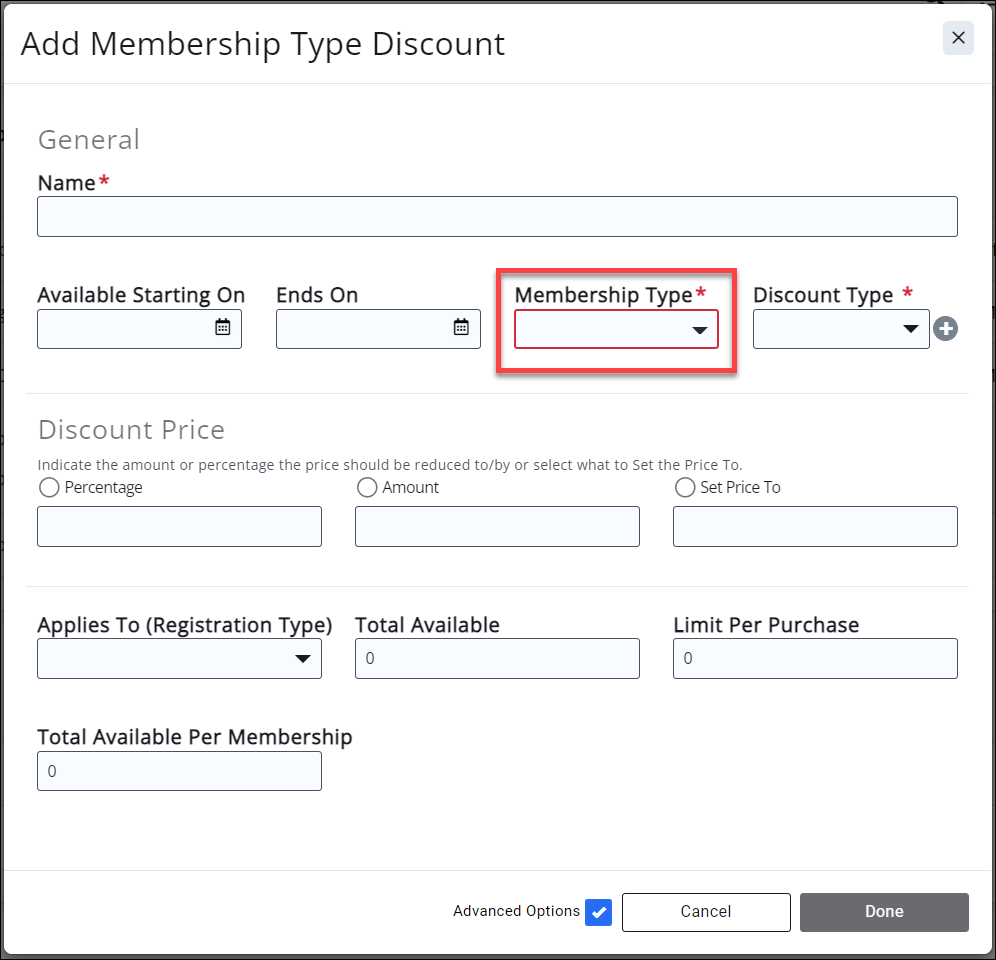Click the Done button

[x=884, y=912]
